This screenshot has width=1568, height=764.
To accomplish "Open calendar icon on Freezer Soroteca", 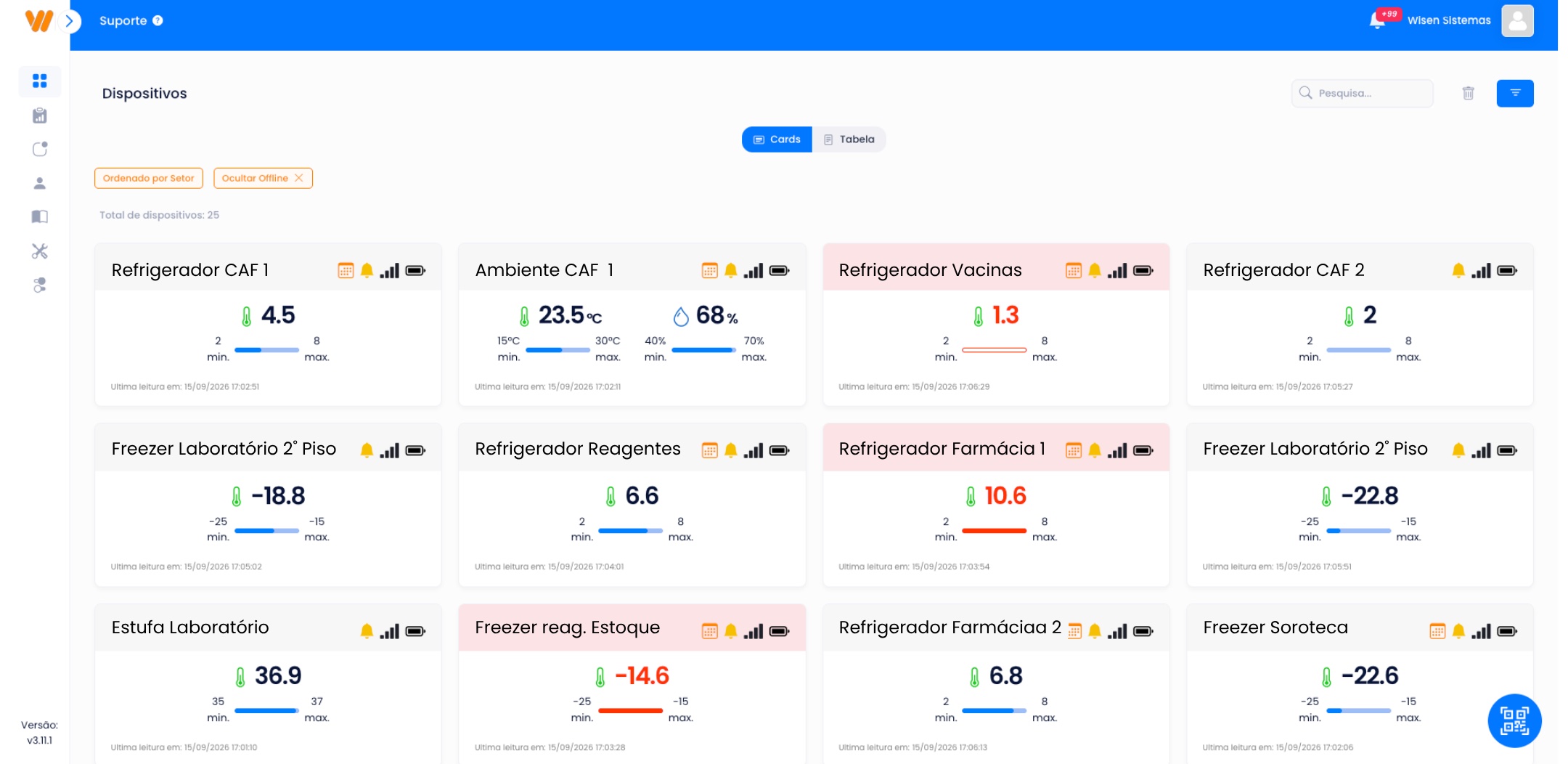I will (x=1437, y=631).
